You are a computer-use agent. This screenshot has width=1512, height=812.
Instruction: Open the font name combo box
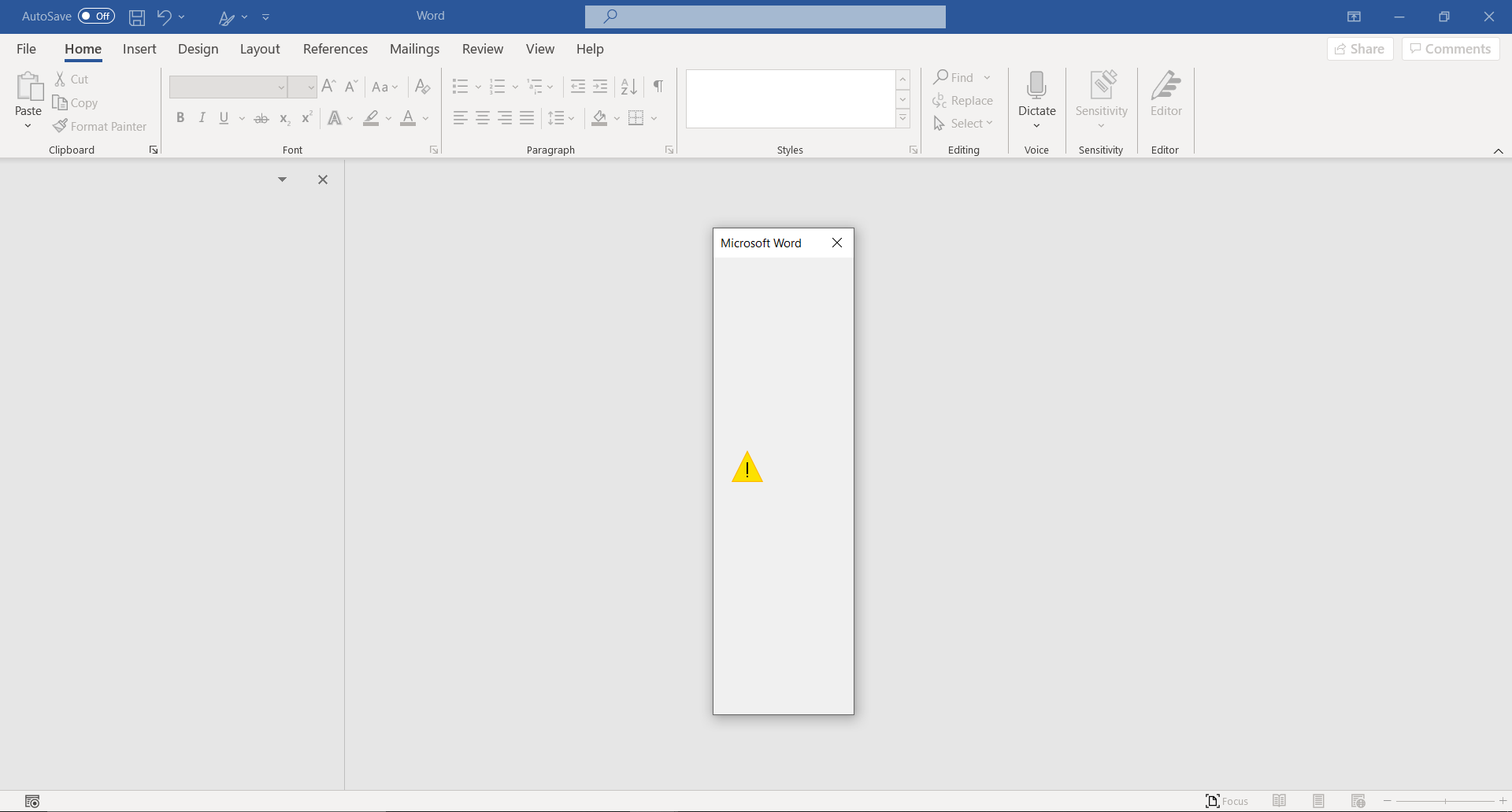(228, 87)
